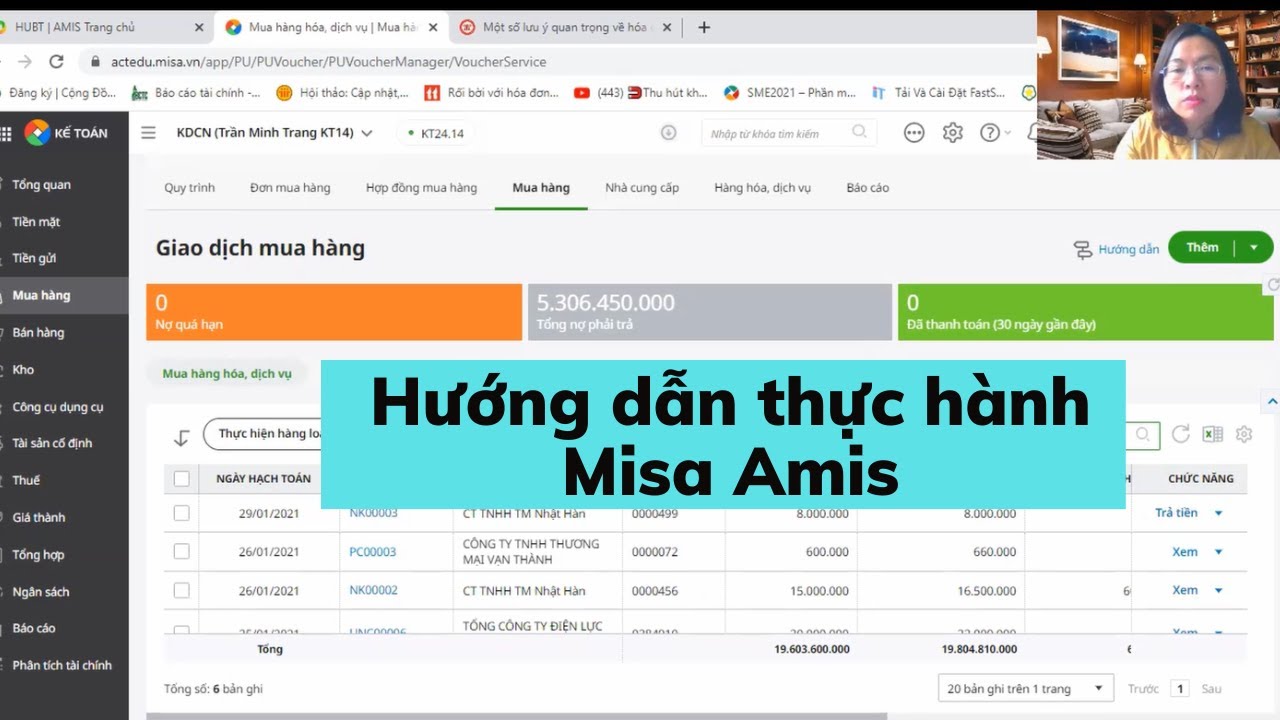Viewport: 1280px width, 720px height.
Task: Close the Mua hàng hóa, dịch vụ tab
Action: pos(433,28)
